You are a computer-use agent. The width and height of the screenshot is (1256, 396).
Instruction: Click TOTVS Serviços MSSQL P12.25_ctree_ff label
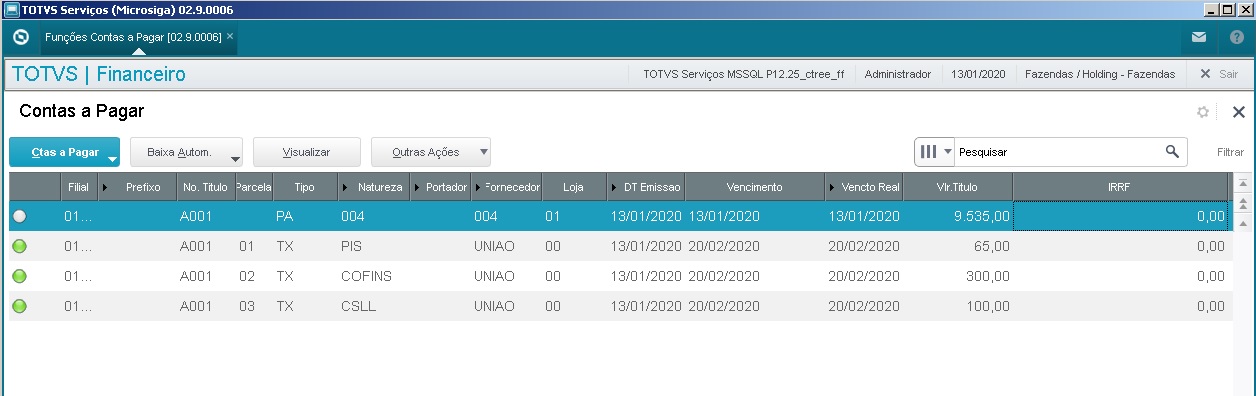click(743, 74)
